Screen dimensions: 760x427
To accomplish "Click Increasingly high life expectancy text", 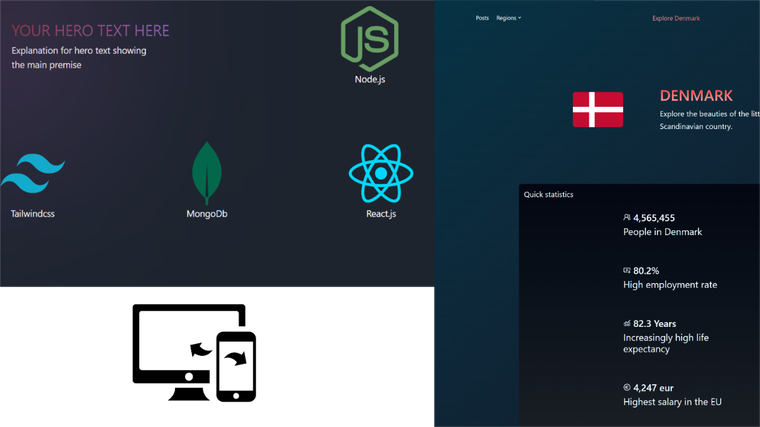I will tap(666, 344).
